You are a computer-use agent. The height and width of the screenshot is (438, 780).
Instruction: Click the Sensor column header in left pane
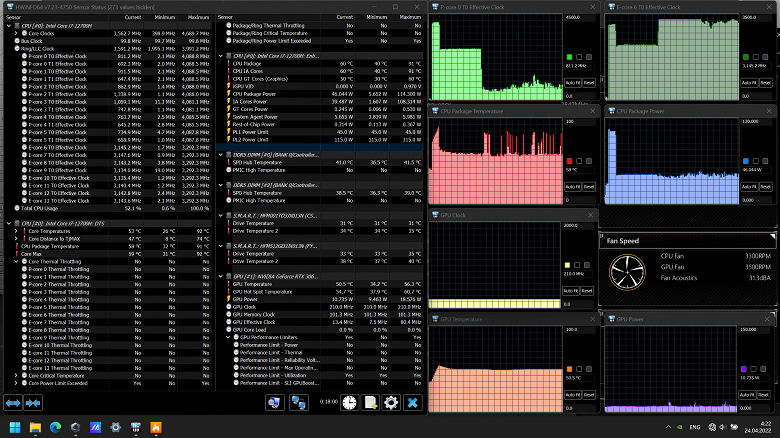[x=14, y=18]
